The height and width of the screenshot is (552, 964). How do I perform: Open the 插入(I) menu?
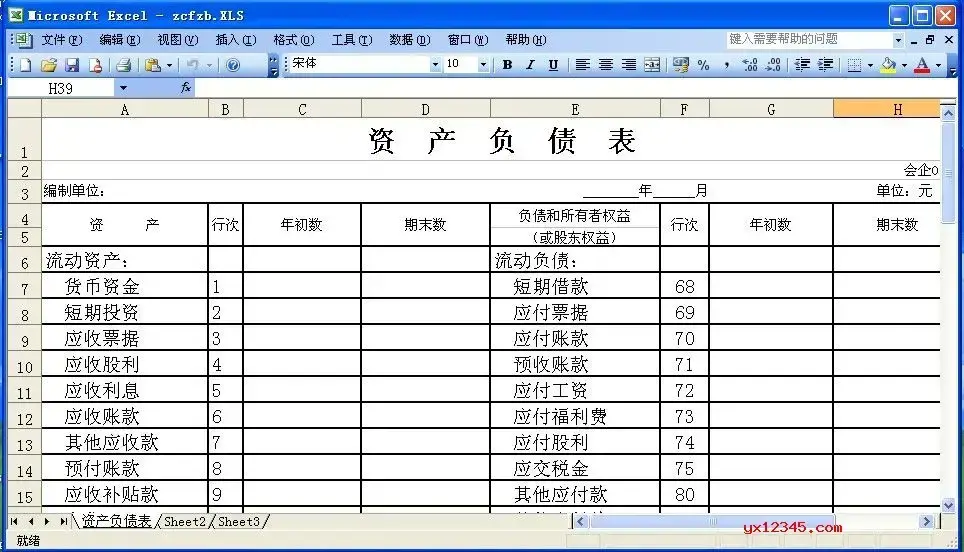coord(235,40)
